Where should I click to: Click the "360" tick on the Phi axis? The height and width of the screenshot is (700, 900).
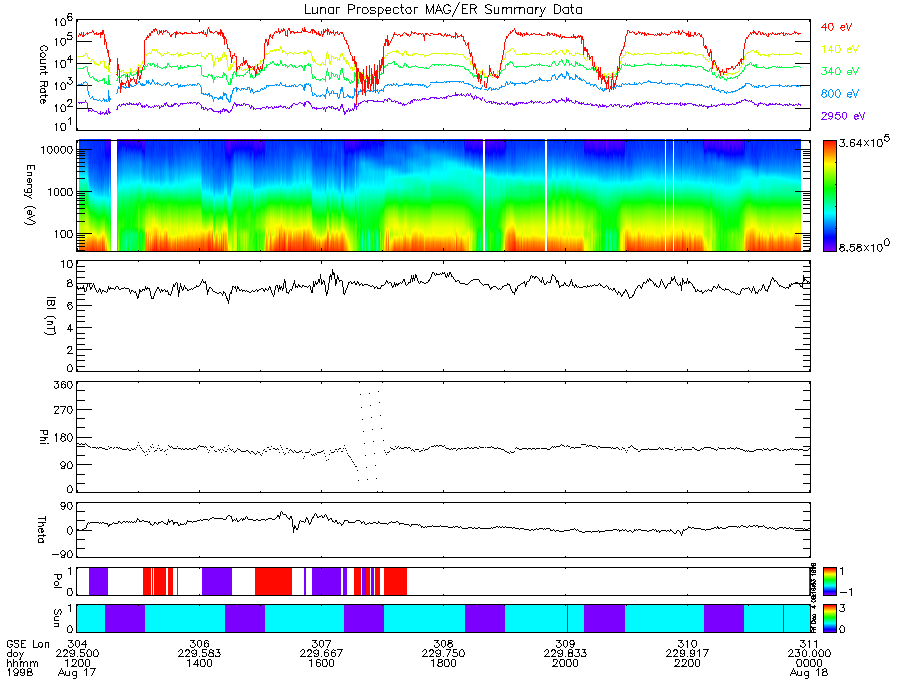tap(64, 385)
